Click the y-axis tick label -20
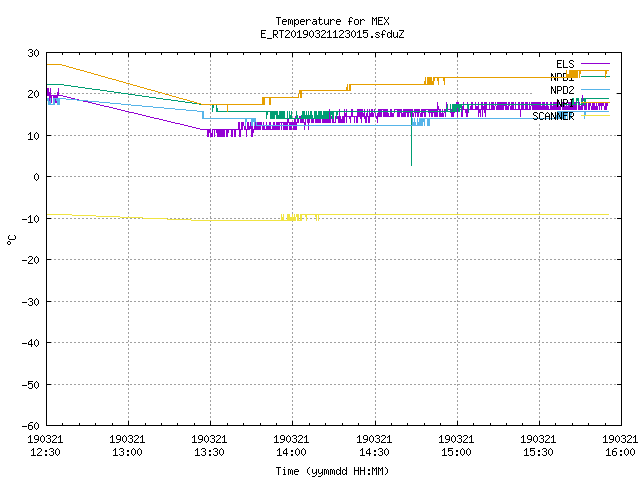The height and width of the screenshot is (480, 640). pyautogui.click(x=31, y=260)
